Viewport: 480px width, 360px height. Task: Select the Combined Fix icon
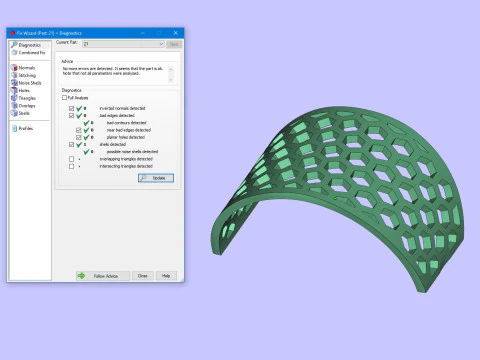14,53
